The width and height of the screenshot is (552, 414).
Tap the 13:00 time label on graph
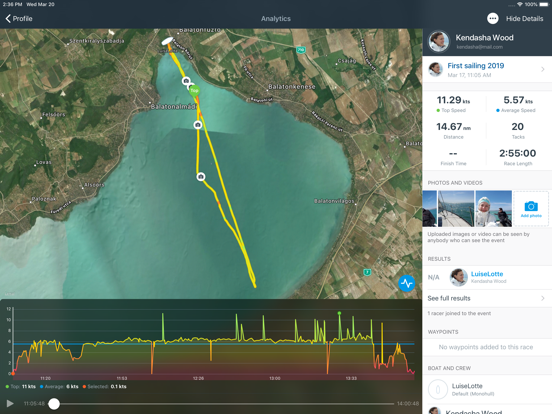(x=275, y=378)
